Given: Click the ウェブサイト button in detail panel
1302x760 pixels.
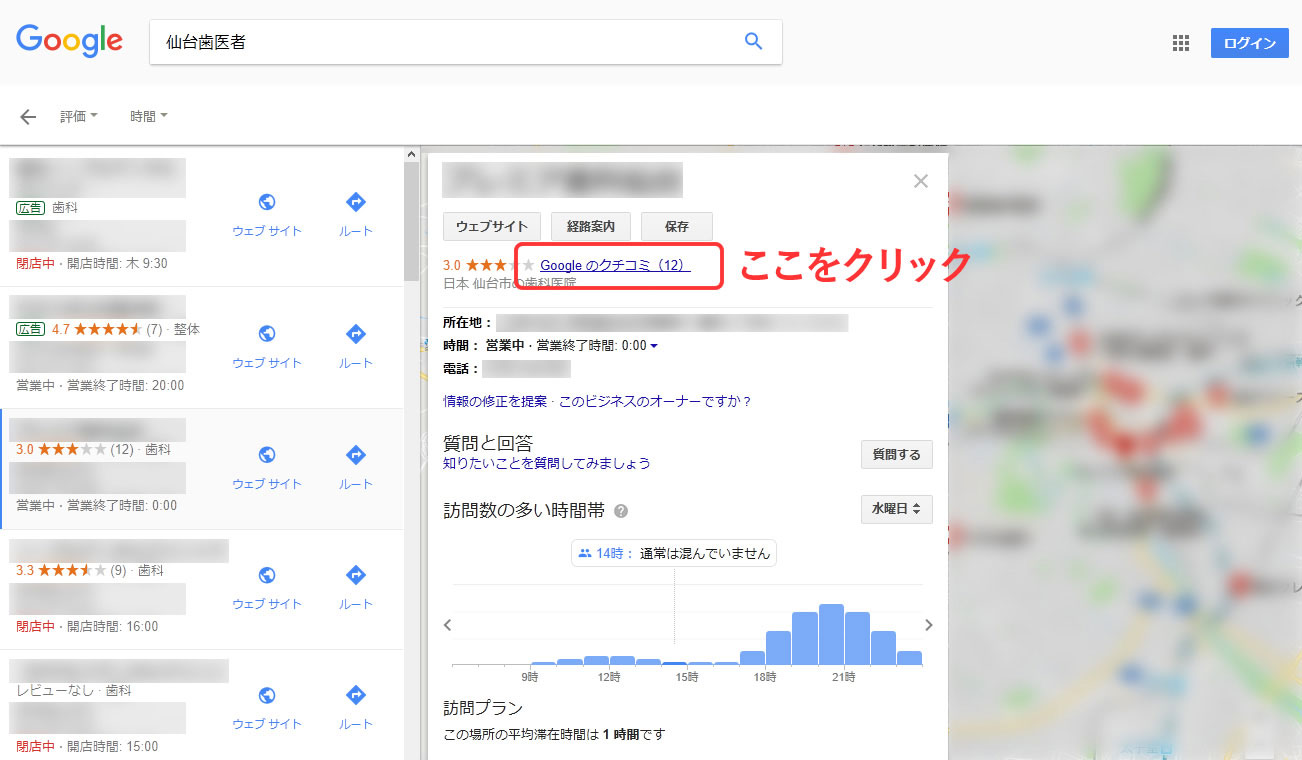Looking at the screenshot, I should tap(492, 226).
